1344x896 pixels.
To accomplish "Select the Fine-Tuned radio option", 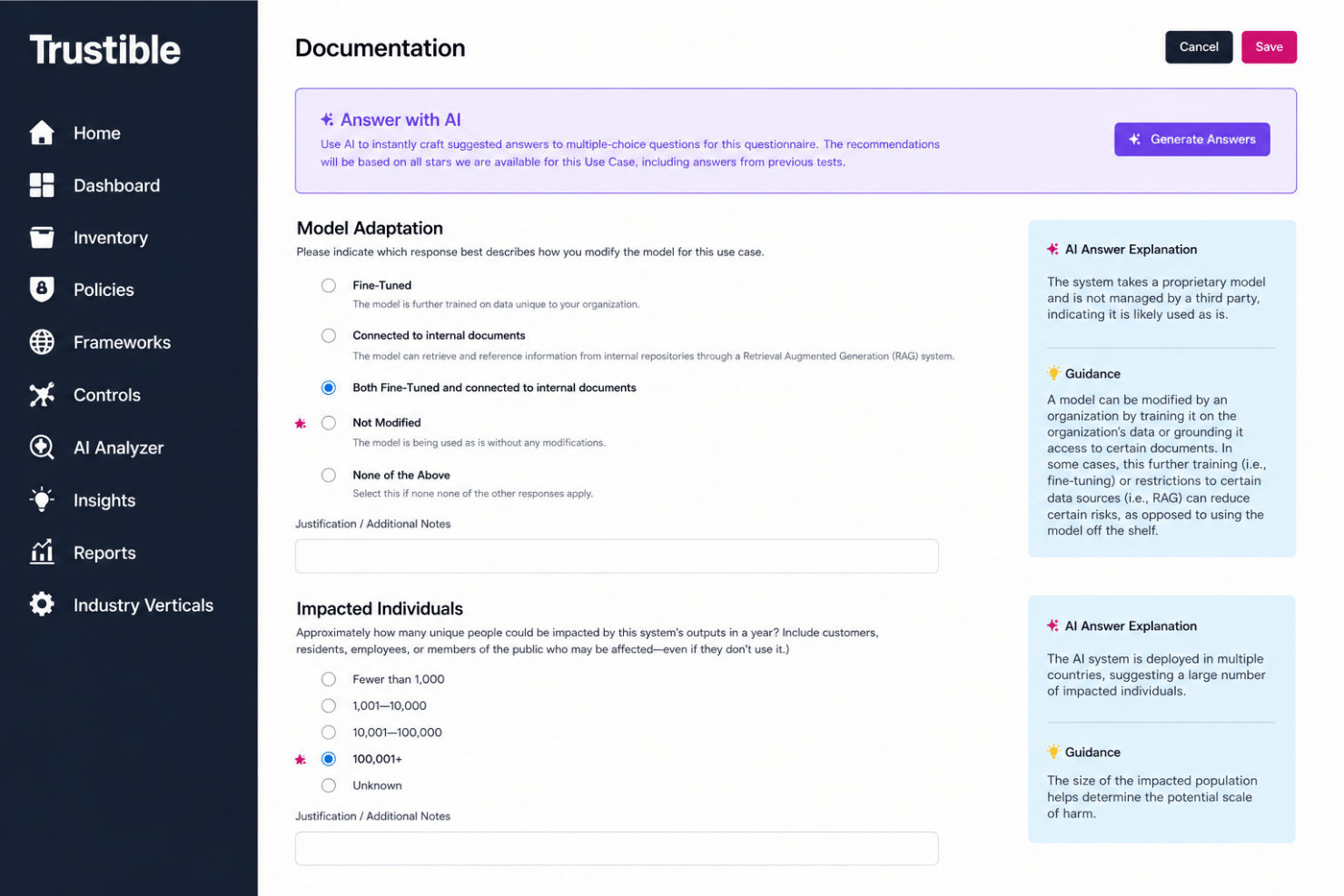I will [x=329, y=285].
